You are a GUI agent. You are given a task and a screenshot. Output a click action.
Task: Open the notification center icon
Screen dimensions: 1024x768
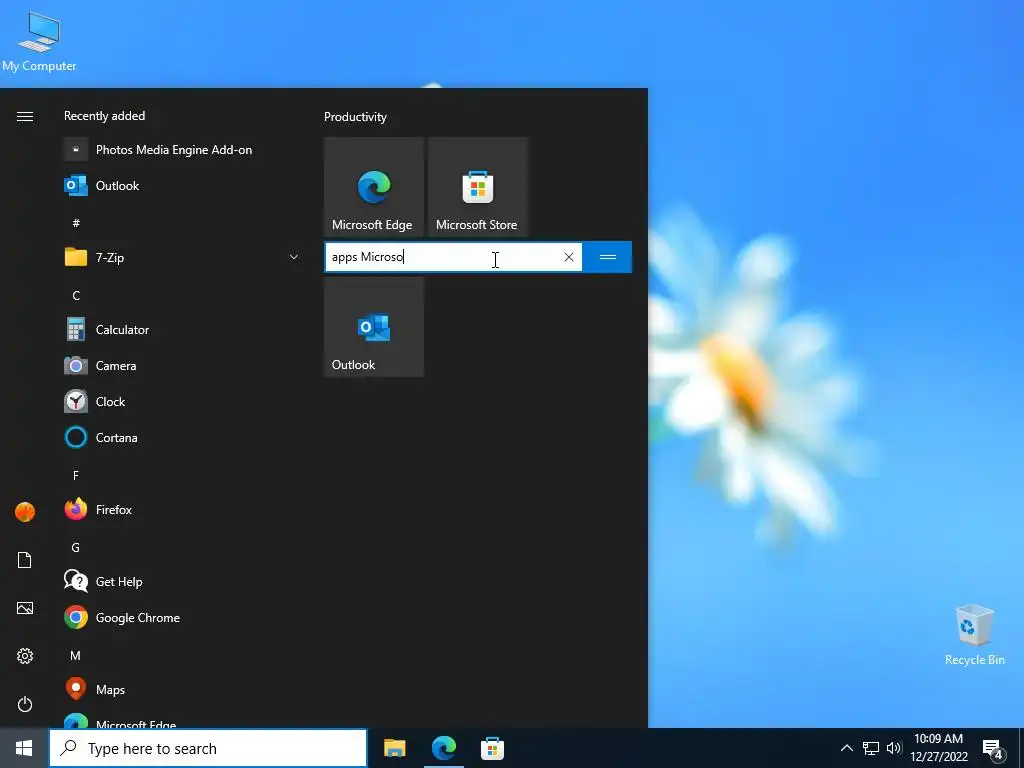993,749
